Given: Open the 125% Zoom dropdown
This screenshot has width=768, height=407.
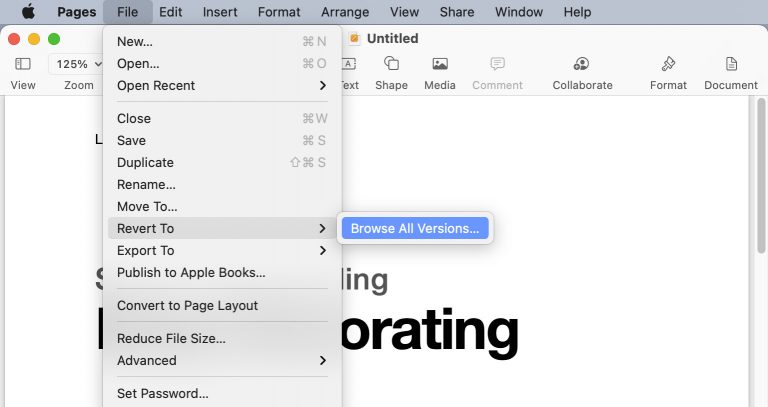Looking at the screenshot, I should point(78,64).
